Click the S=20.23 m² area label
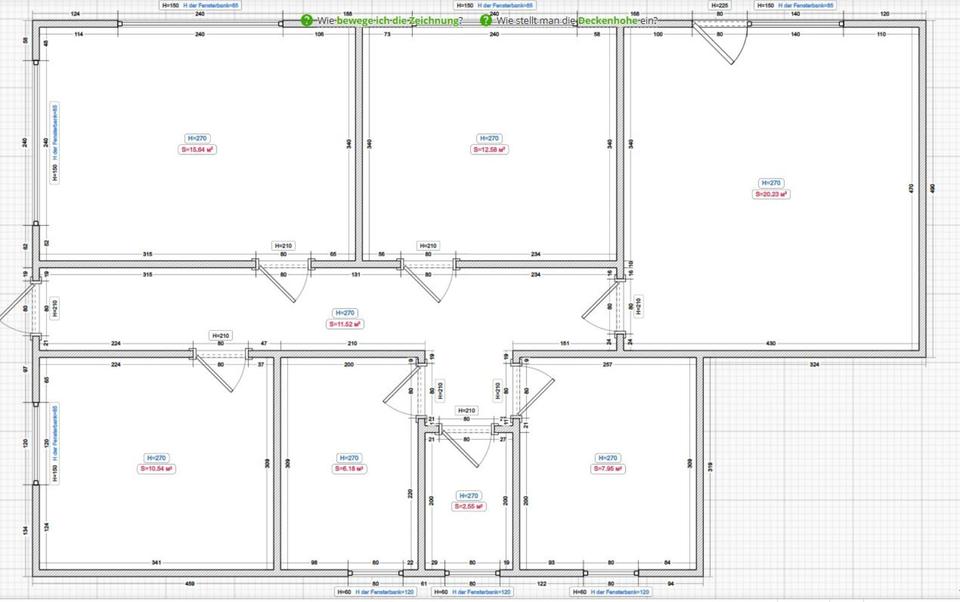Screen dimensions: 960x602 pos(770,195)
